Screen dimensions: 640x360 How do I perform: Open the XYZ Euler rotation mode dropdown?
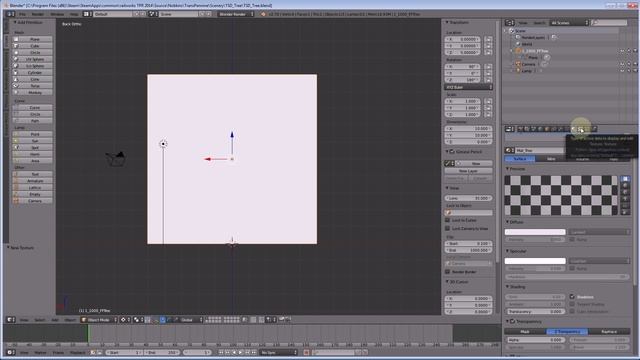pyautogui.click(x=468, y=87)
